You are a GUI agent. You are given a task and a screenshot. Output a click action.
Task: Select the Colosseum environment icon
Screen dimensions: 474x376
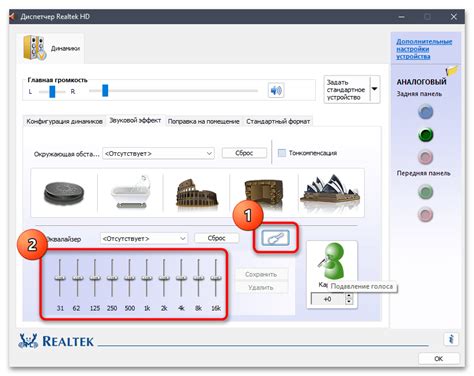point(197,192)
